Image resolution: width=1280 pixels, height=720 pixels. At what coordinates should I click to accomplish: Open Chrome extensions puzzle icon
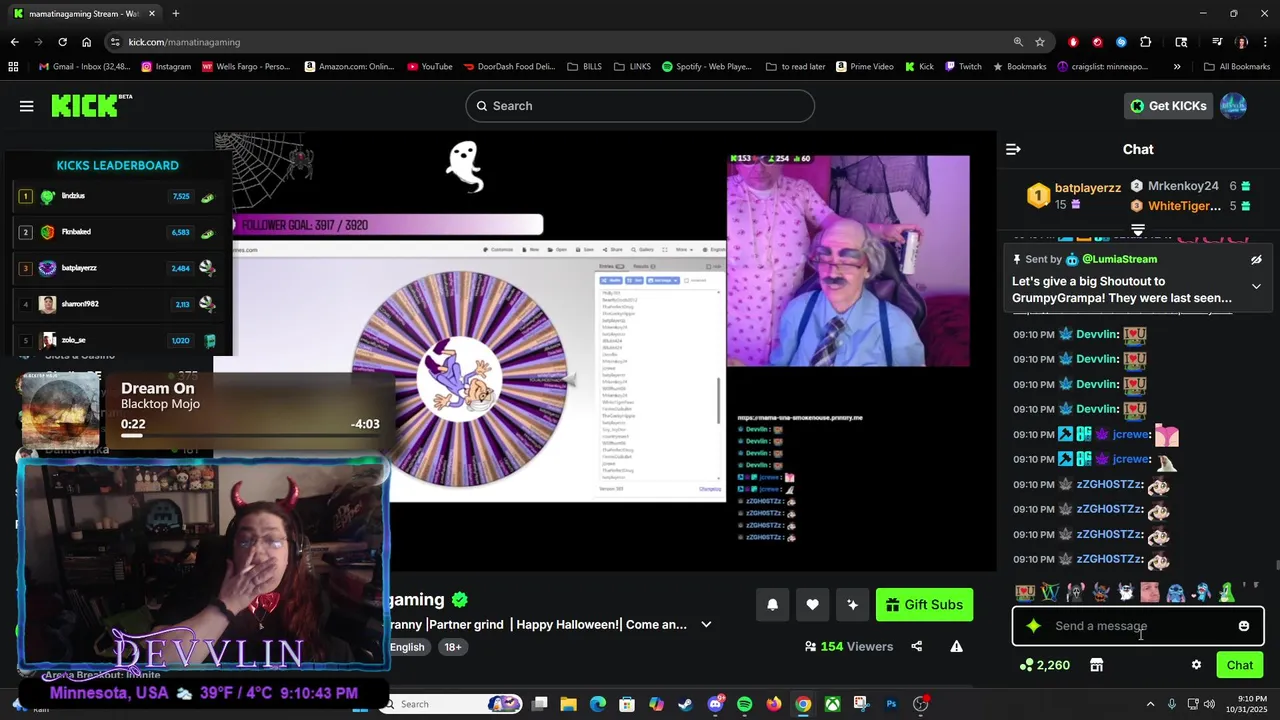coord(1146,42)
